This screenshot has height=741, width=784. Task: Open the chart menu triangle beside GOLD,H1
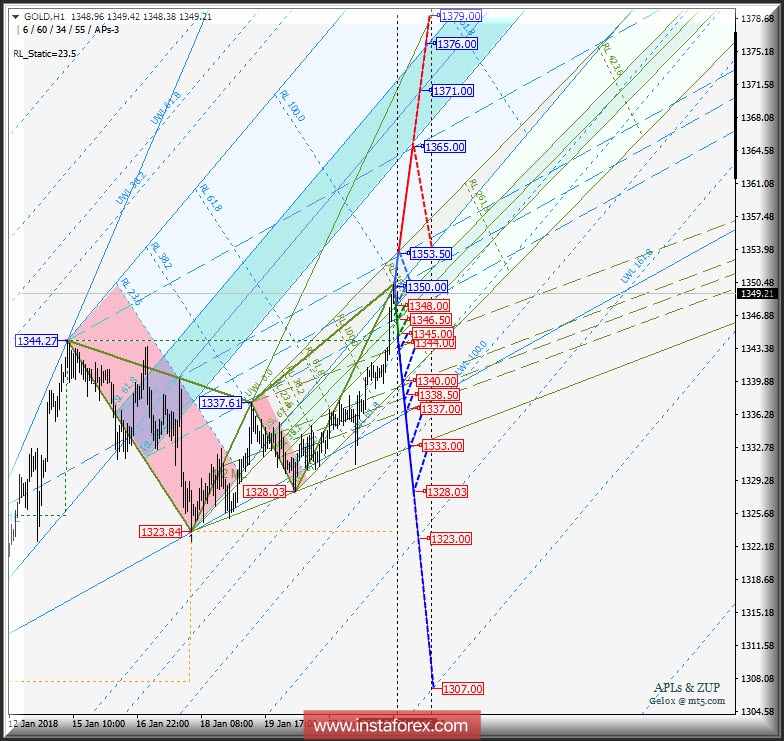(x=16, y=16)
